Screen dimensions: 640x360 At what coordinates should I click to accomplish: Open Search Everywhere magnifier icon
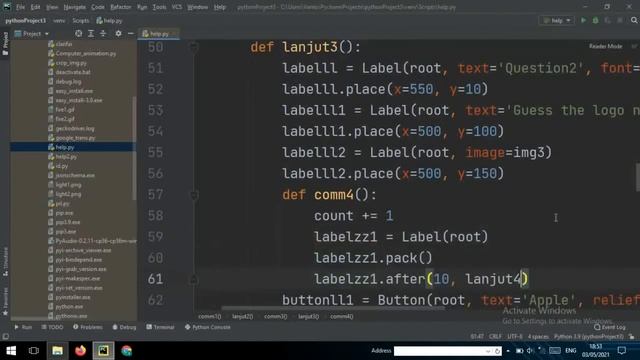click(x=634, y=20)
